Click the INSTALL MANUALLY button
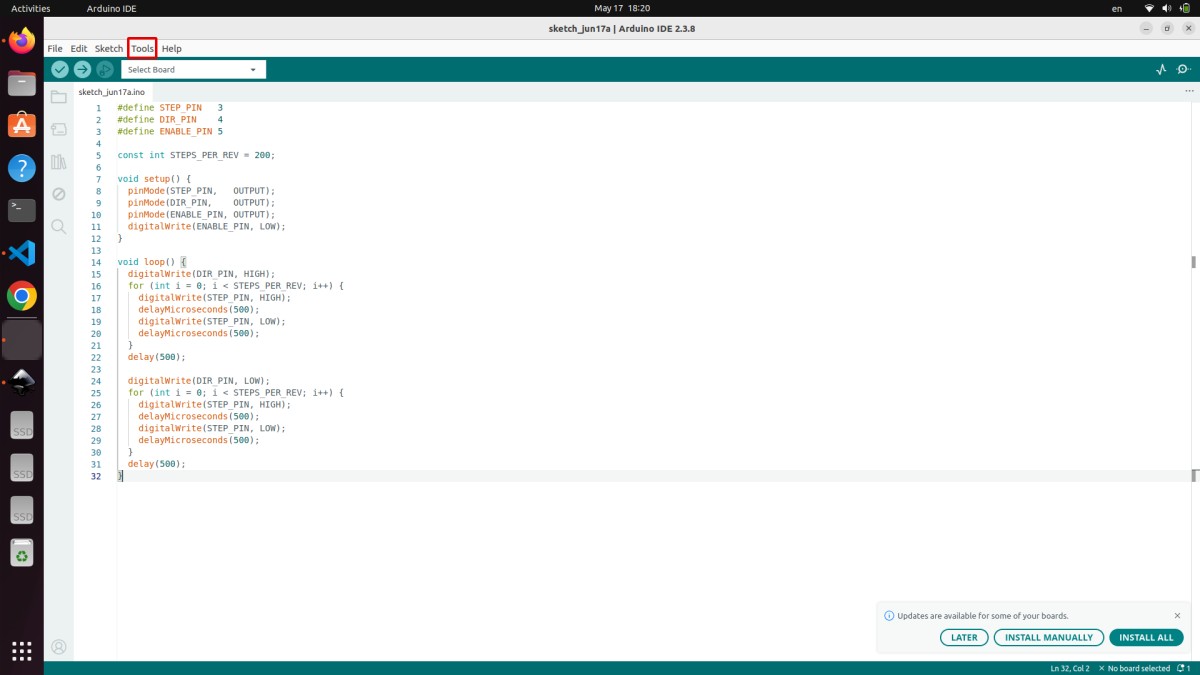The width and height of the screenshot is (1200, 675). tap(1049, 637)
